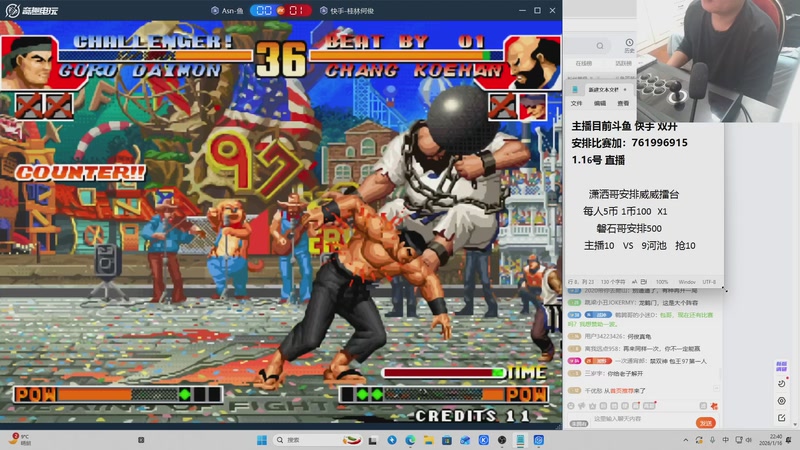
Task: Click the 100% zoom level in Notepad status bar
Action: 662,282
